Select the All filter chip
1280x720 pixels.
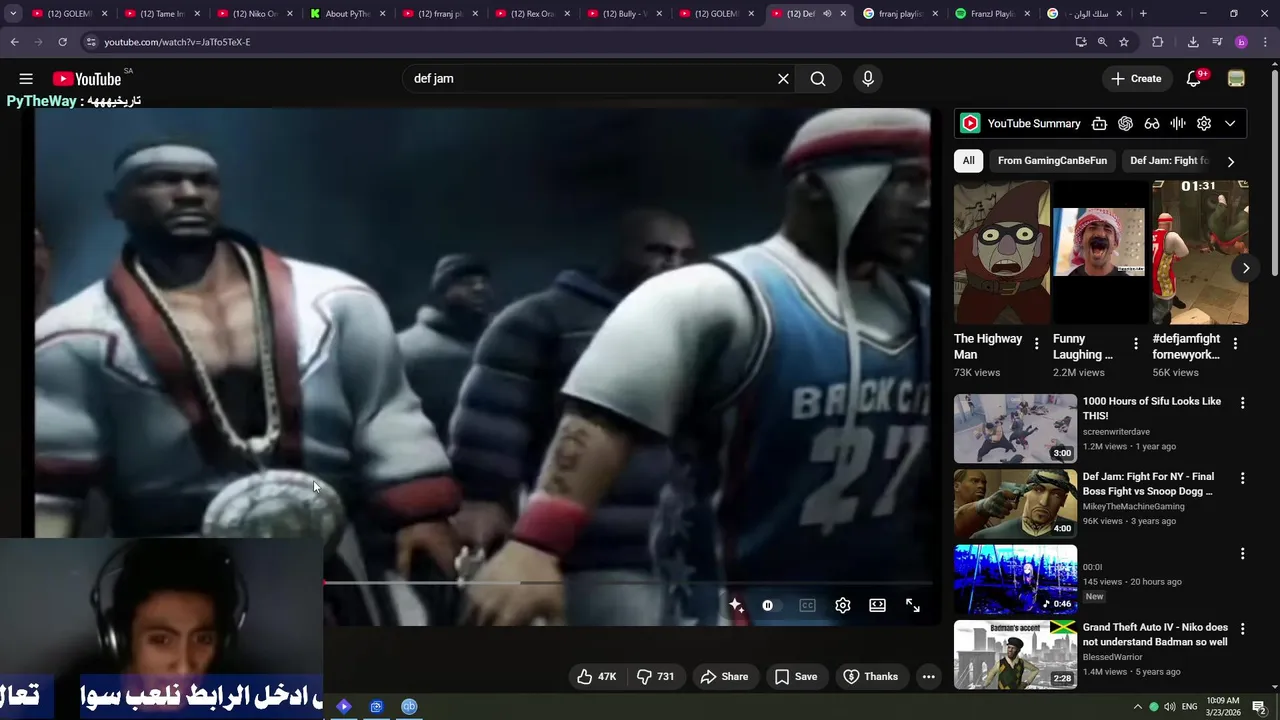(968, 161)
